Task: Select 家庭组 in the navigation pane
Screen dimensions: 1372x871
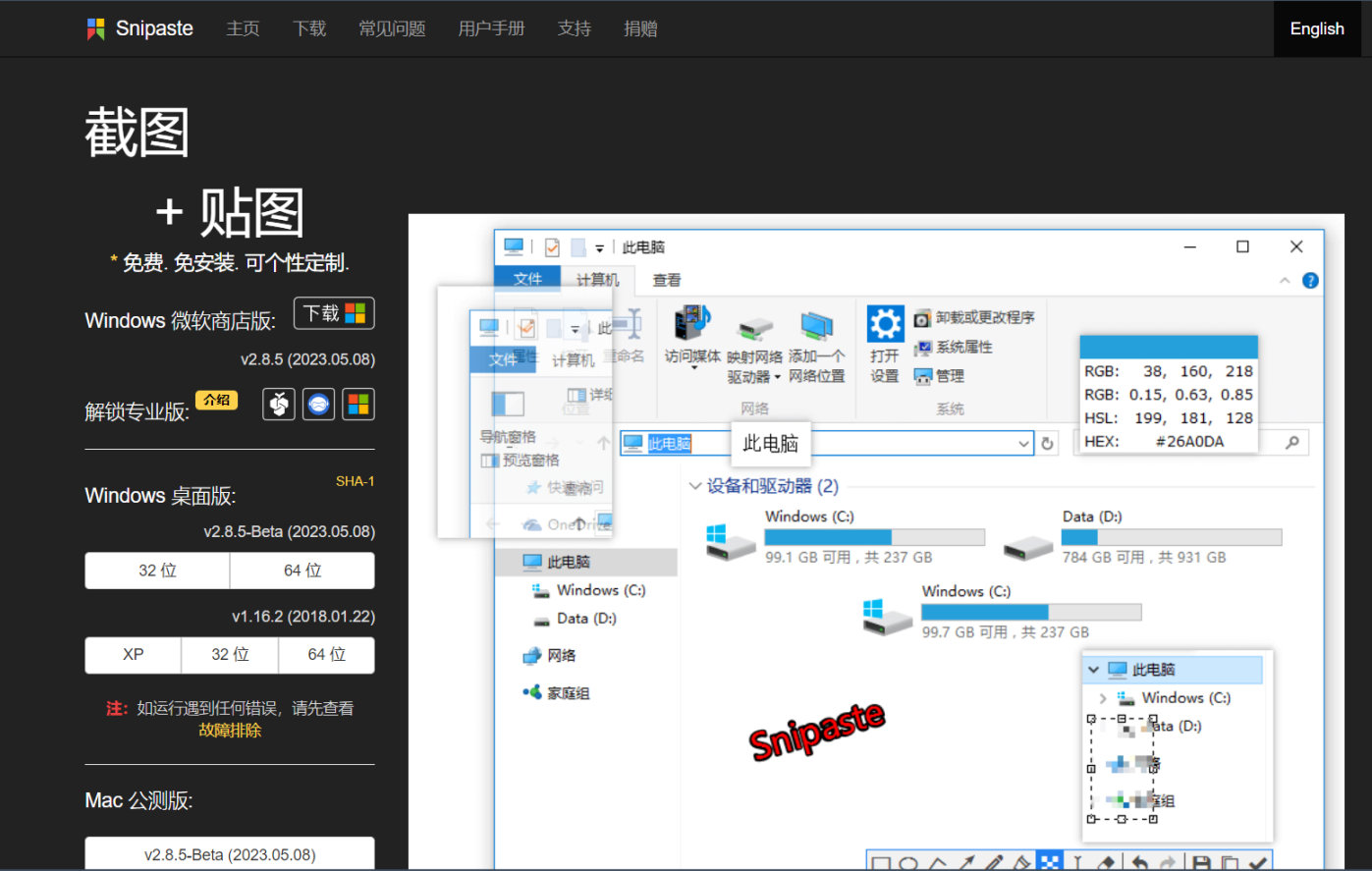Action: [556, 693]
